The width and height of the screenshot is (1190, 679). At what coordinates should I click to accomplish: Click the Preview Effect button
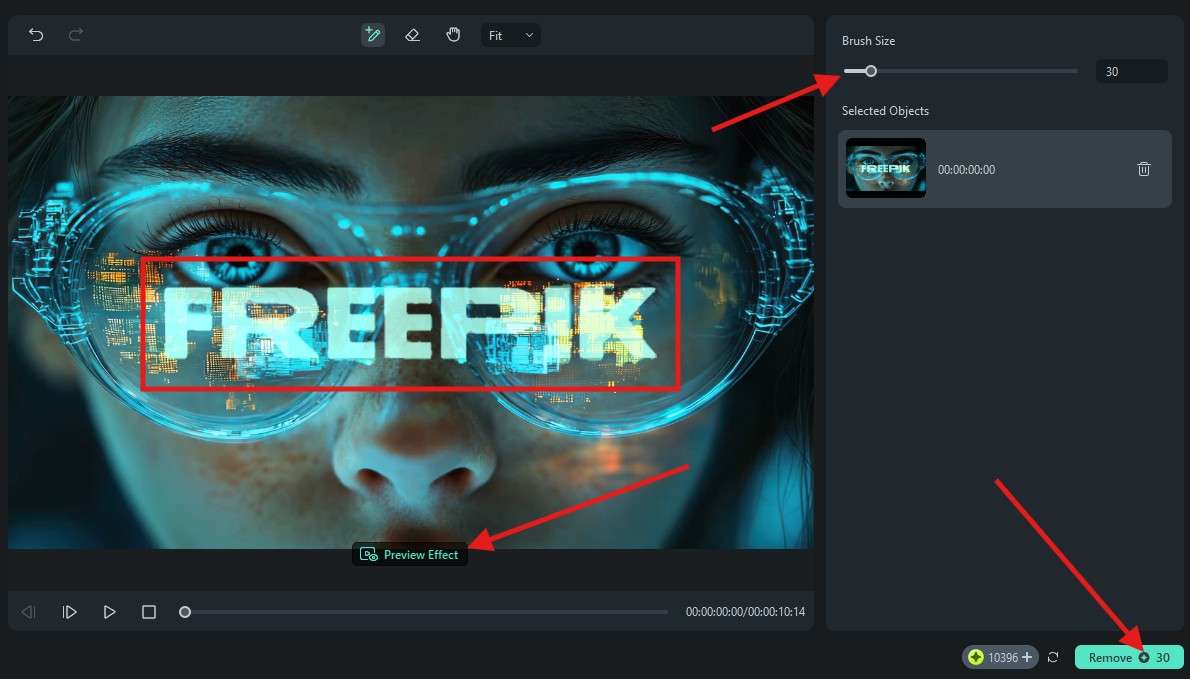click(x=410, y=555)
